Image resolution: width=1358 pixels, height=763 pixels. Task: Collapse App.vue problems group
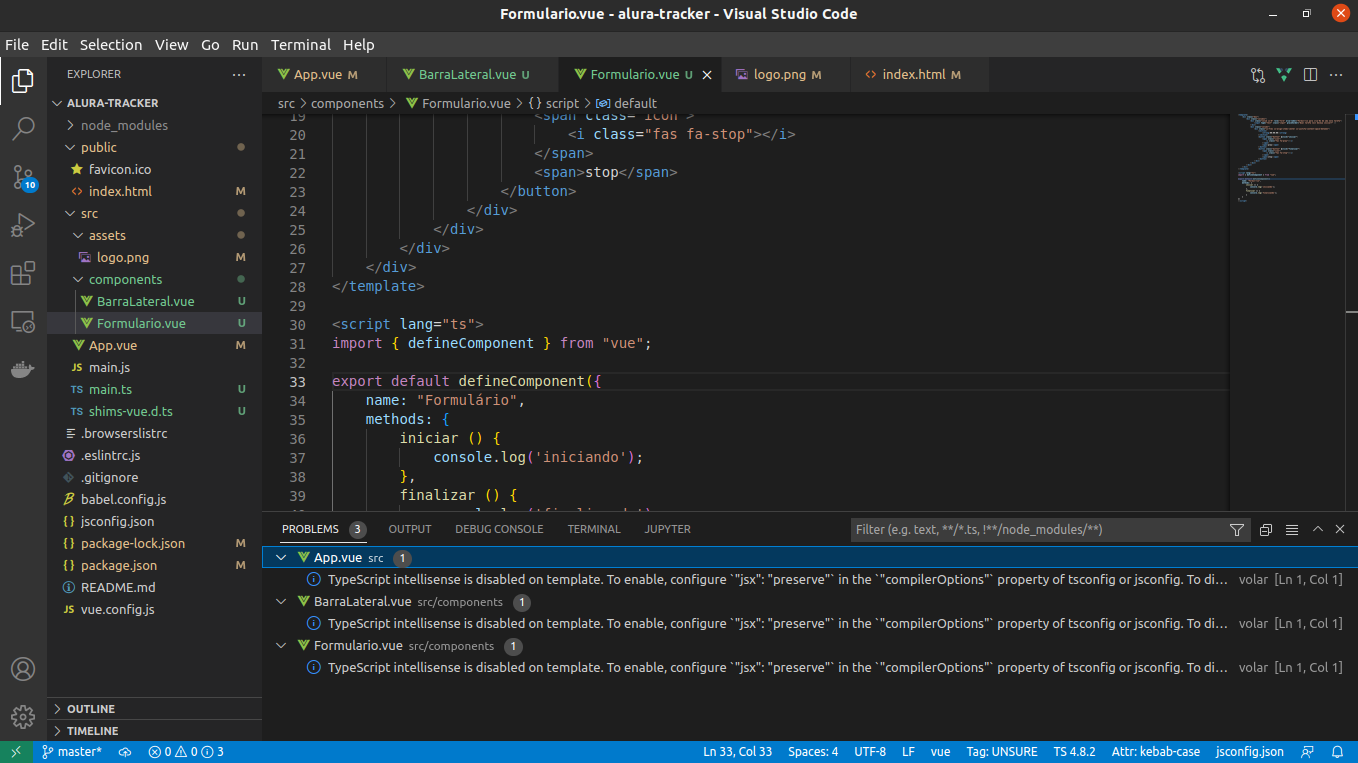(x=282, y=558)
